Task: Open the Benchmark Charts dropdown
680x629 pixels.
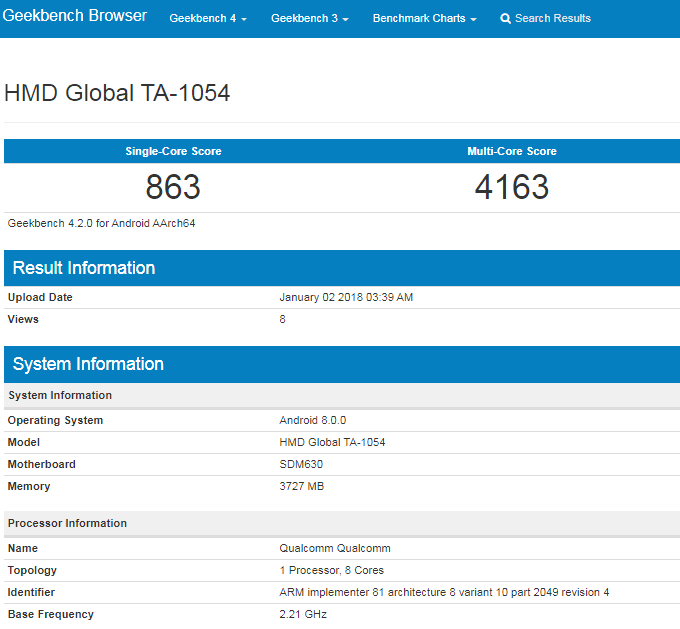Action: click(425, 18)
